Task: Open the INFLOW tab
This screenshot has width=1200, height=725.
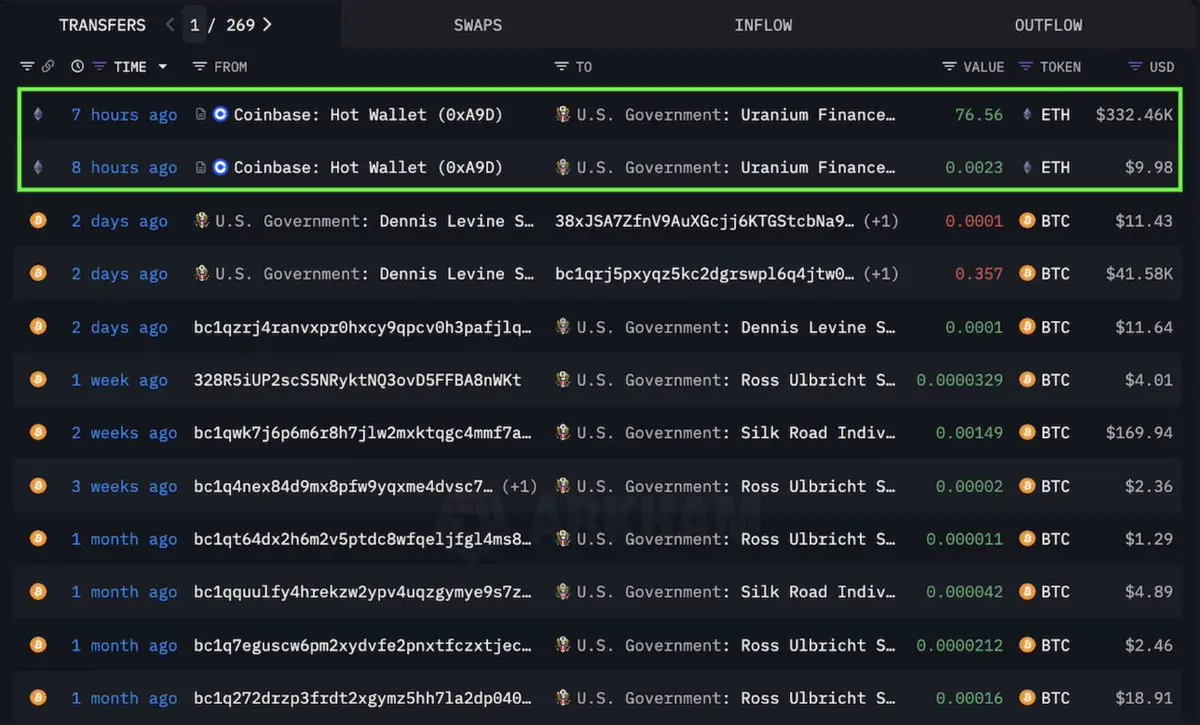Action: pos(763,24)
